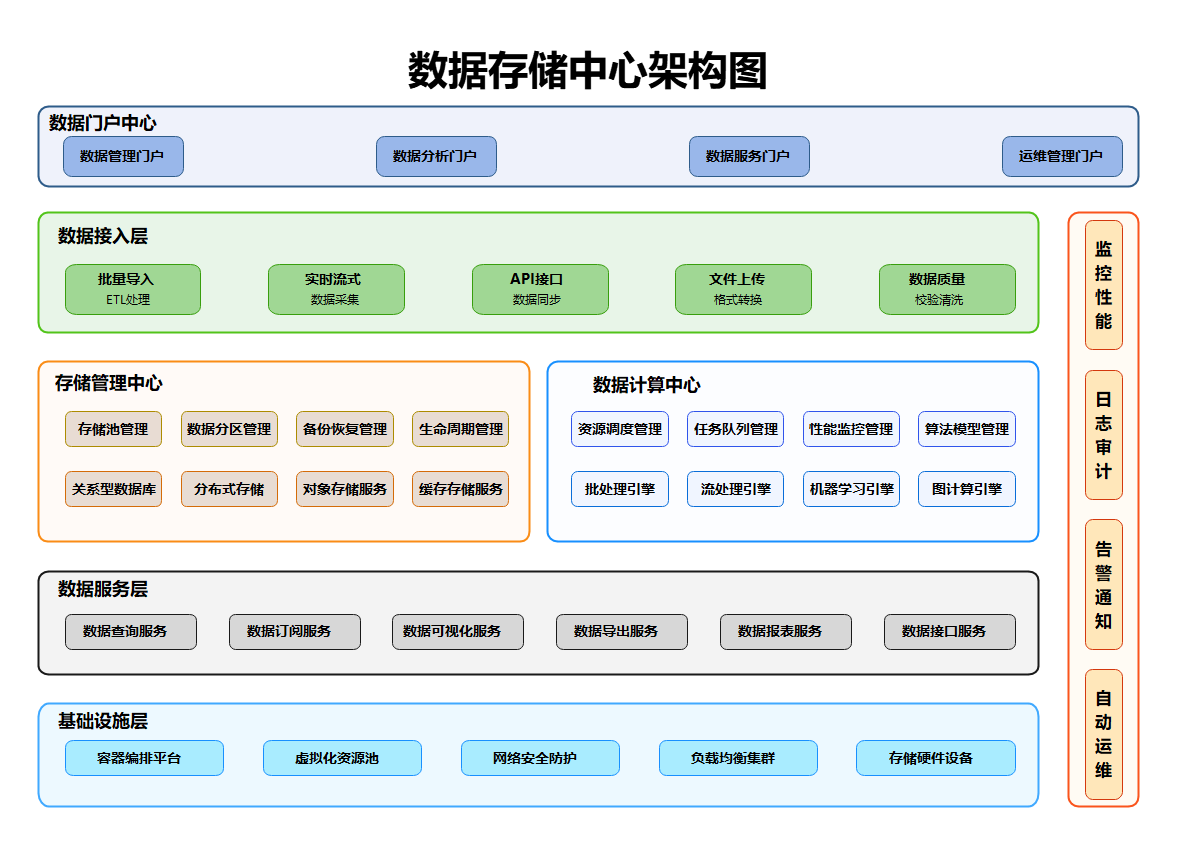Viewport: 1178px width, 846px height.
Task: Click the 图计算引擎 box
Action: pos(967,489)
